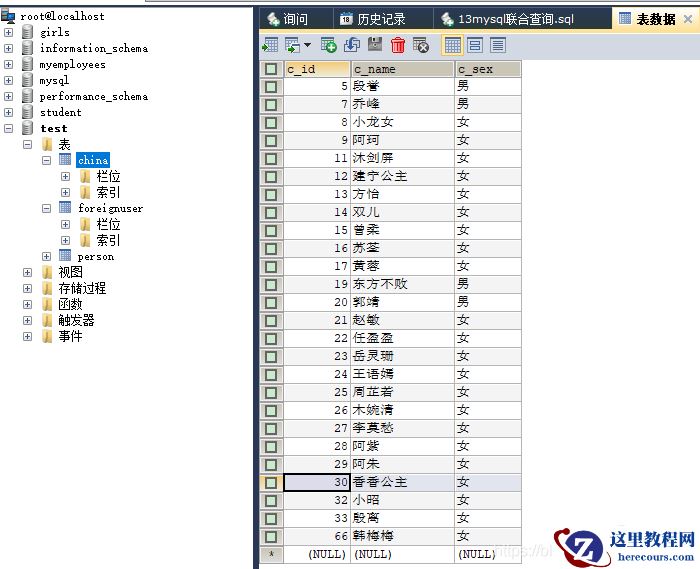Click the root@localhost server icon
Screen dimensions: 700x569
tap(8, 17)
